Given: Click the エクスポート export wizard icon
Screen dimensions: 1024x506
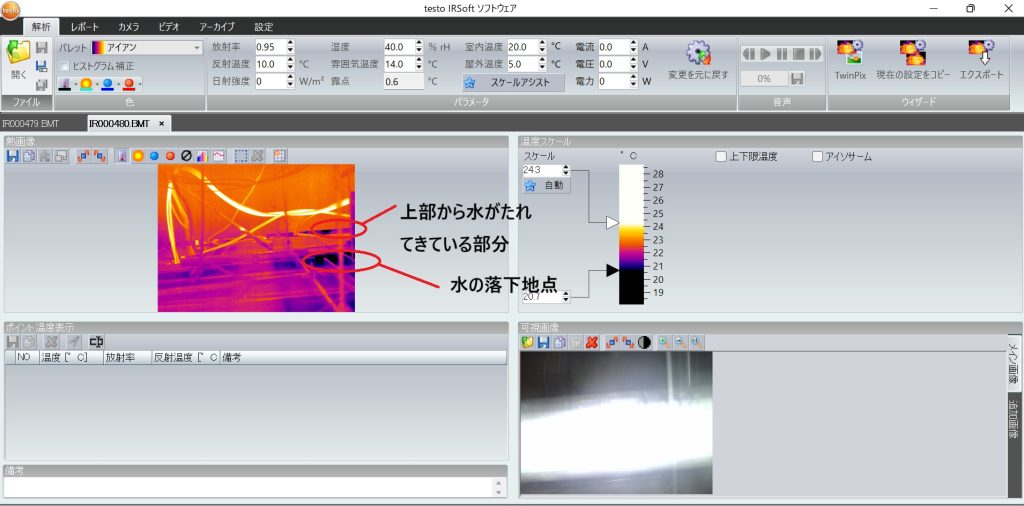Looking at the screenshot, I should pyautogui.click(x=981, y=60).
